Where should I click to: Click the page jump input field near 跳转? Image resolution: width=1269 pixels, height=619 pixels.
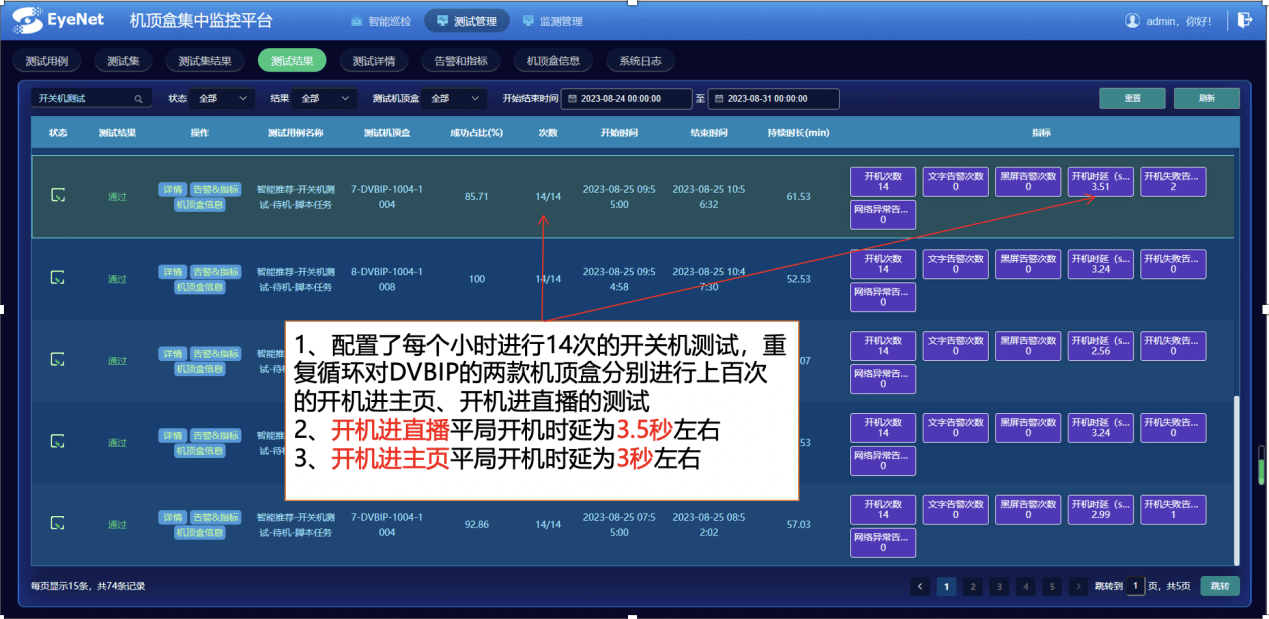(1134, 586)
